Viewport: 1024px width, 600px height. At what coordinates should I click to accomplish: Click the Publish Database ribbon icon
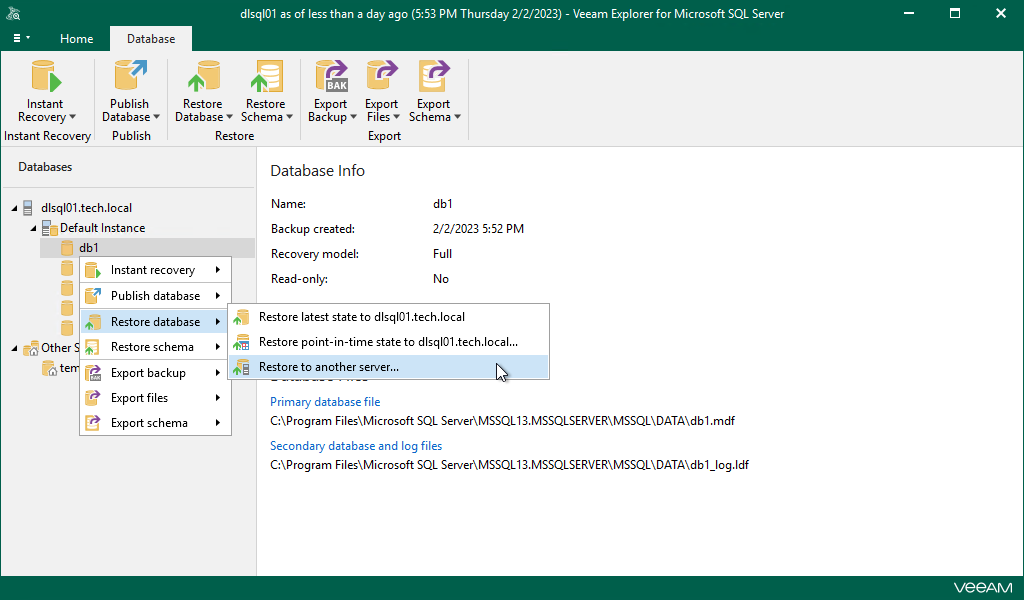coord(131,75)
